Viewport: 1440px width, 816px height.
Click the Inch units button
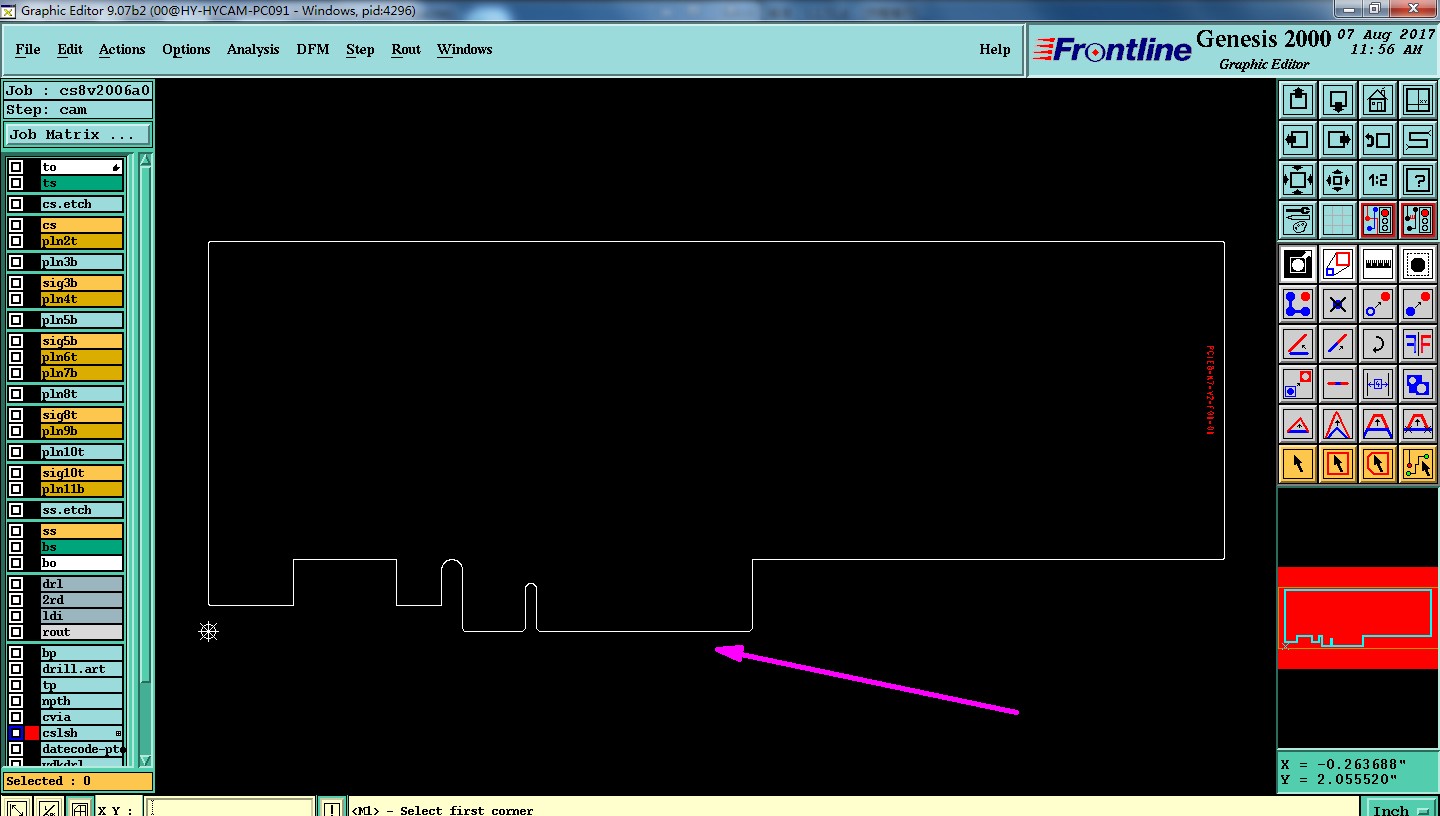1399,808
